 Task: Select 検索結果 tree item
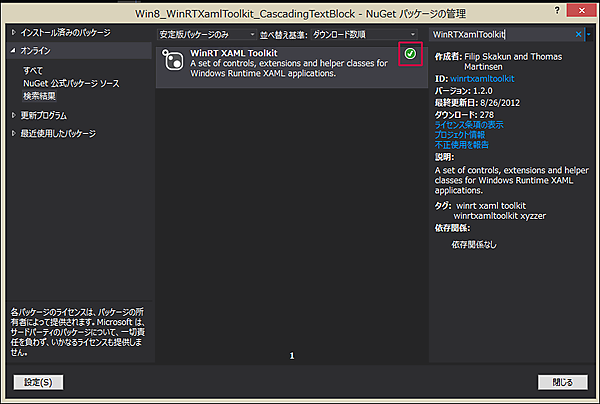39,96
